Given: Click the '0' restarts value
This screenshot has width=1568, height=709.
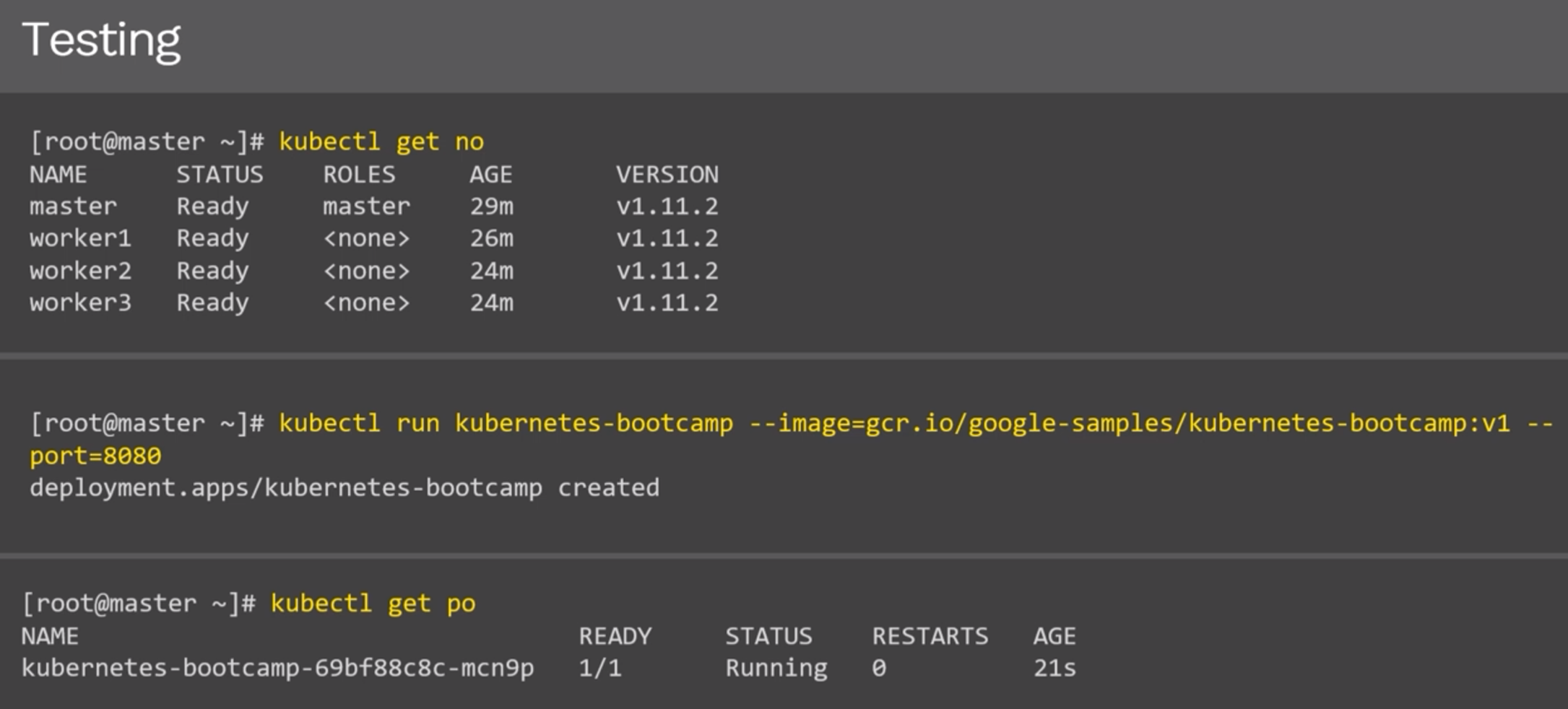Looking at the screenshot, I should (x=879, y=669).
